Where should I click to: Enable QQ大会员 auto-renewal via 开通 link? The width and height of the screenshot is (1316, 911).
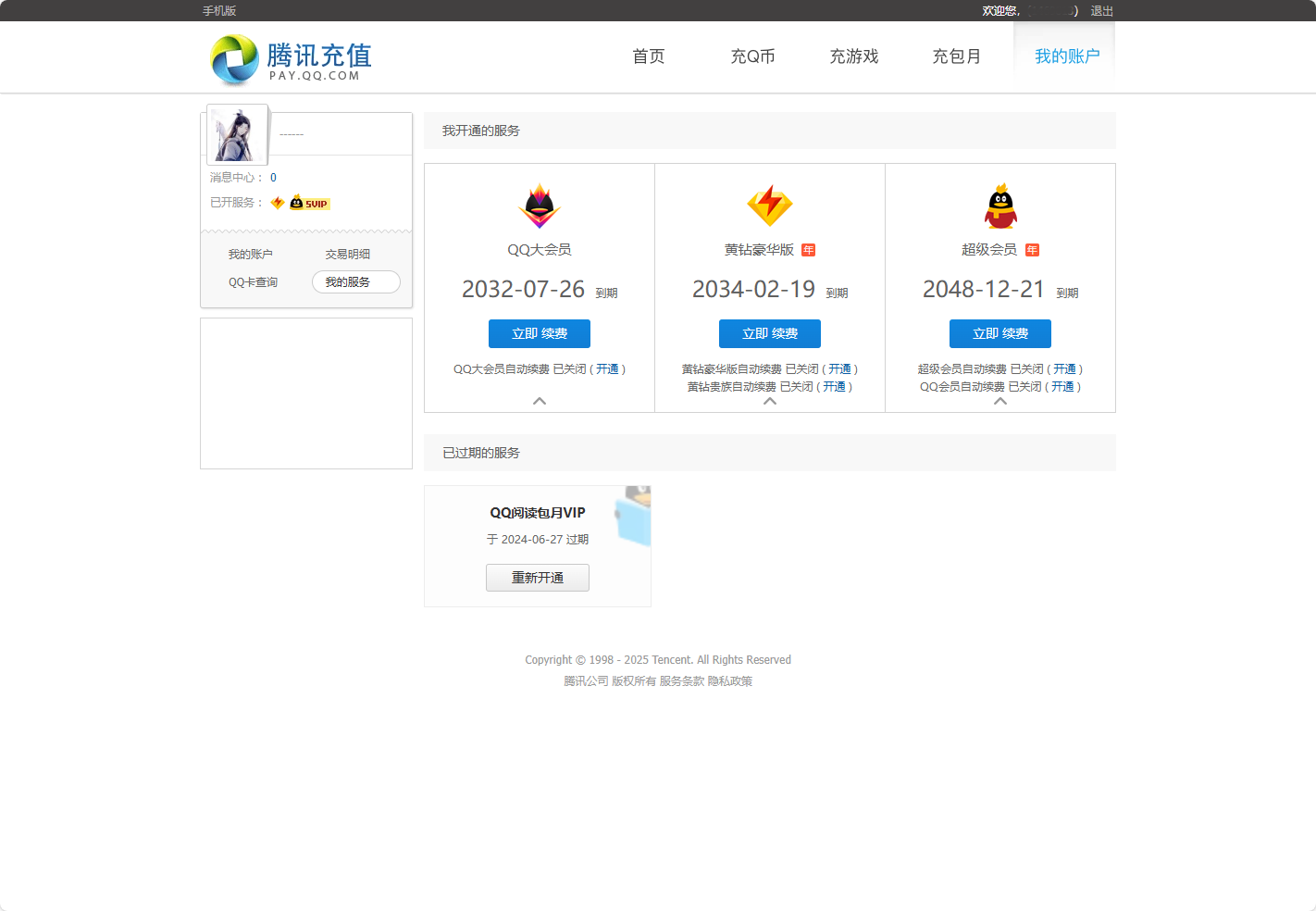pos(607,369)
